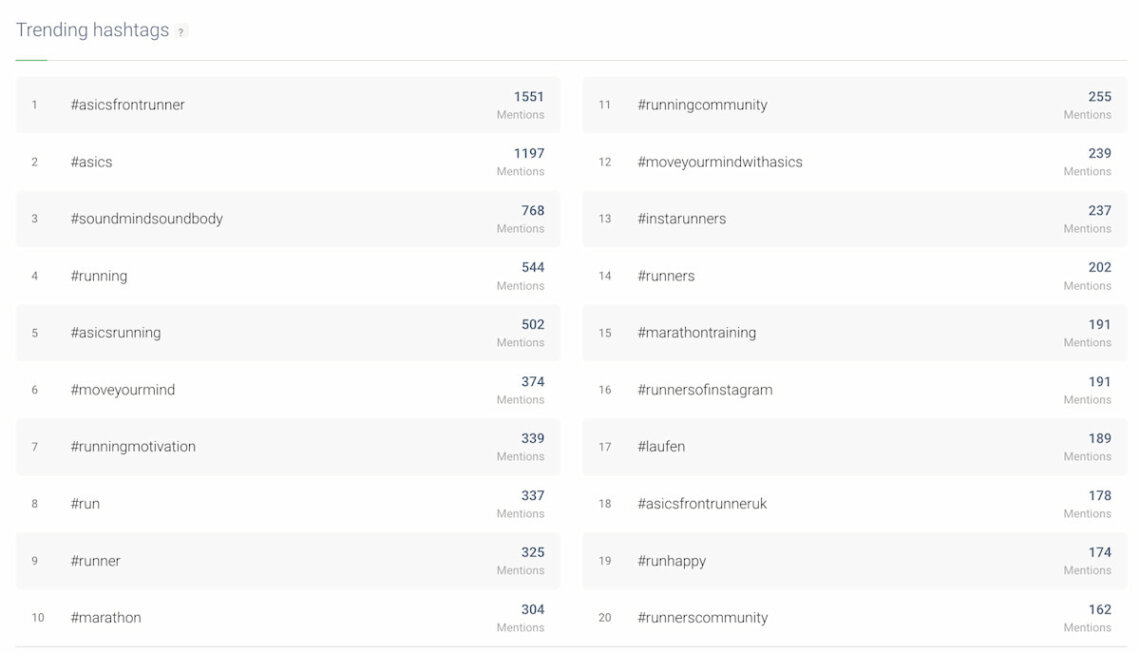Open the #runnerscommunity hashtag

(x=702, y=618)
